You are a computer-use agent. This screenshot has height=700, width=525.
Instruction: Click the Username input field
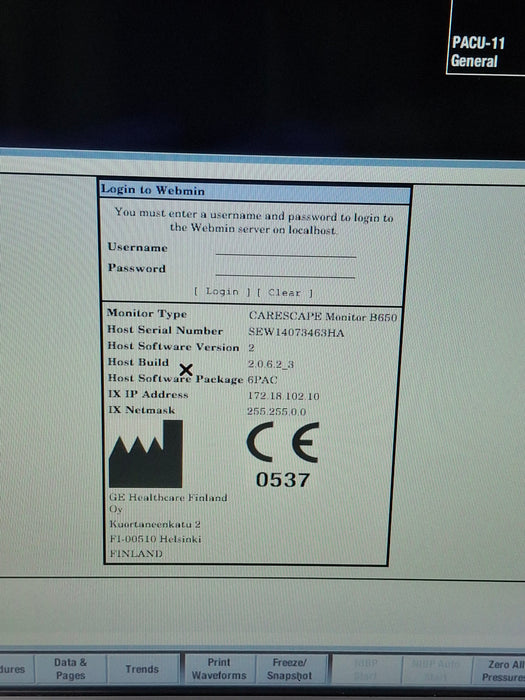(x=286, y=250)
